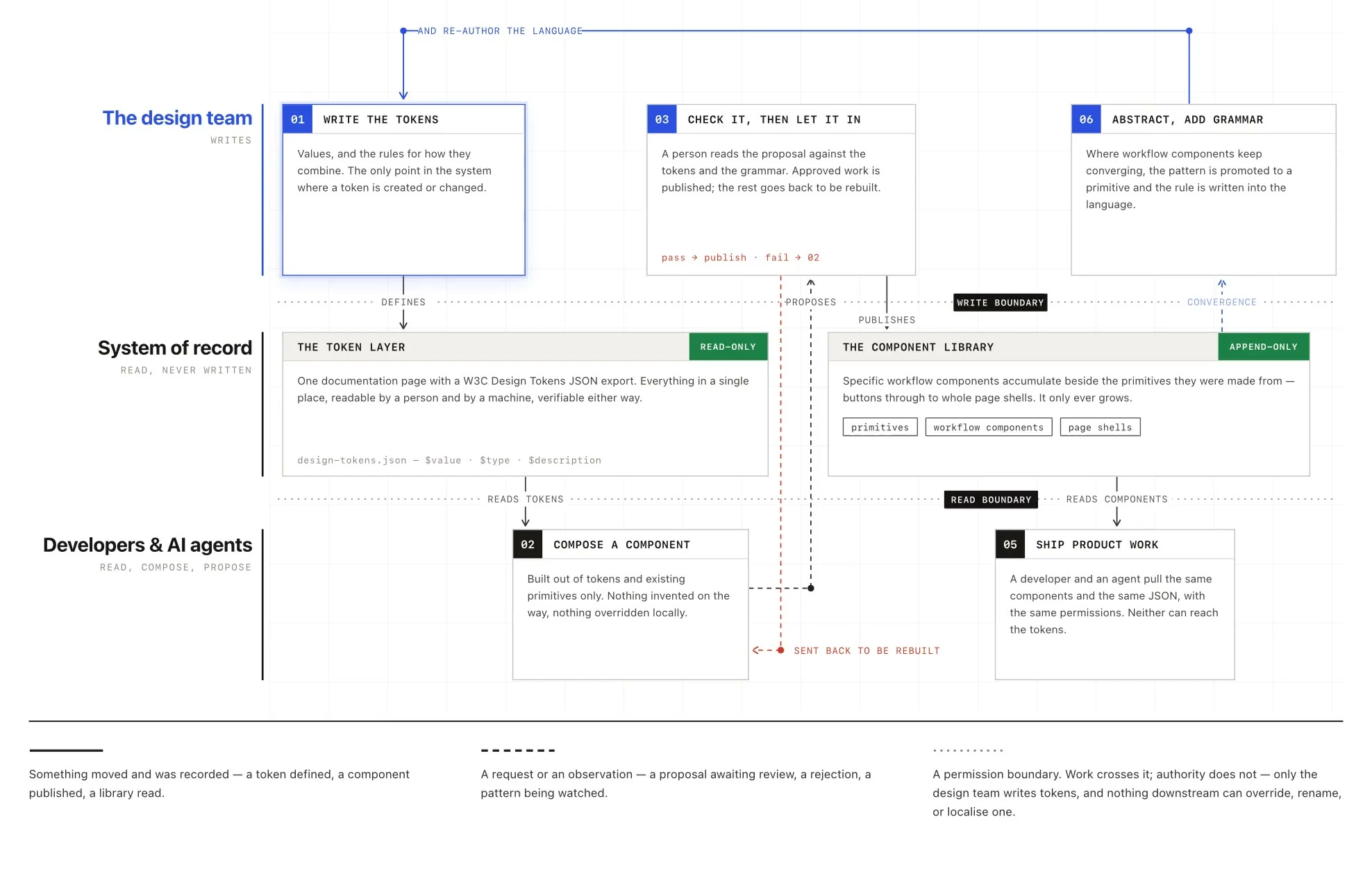Click the PROPOSES connector label

[810, 303]
